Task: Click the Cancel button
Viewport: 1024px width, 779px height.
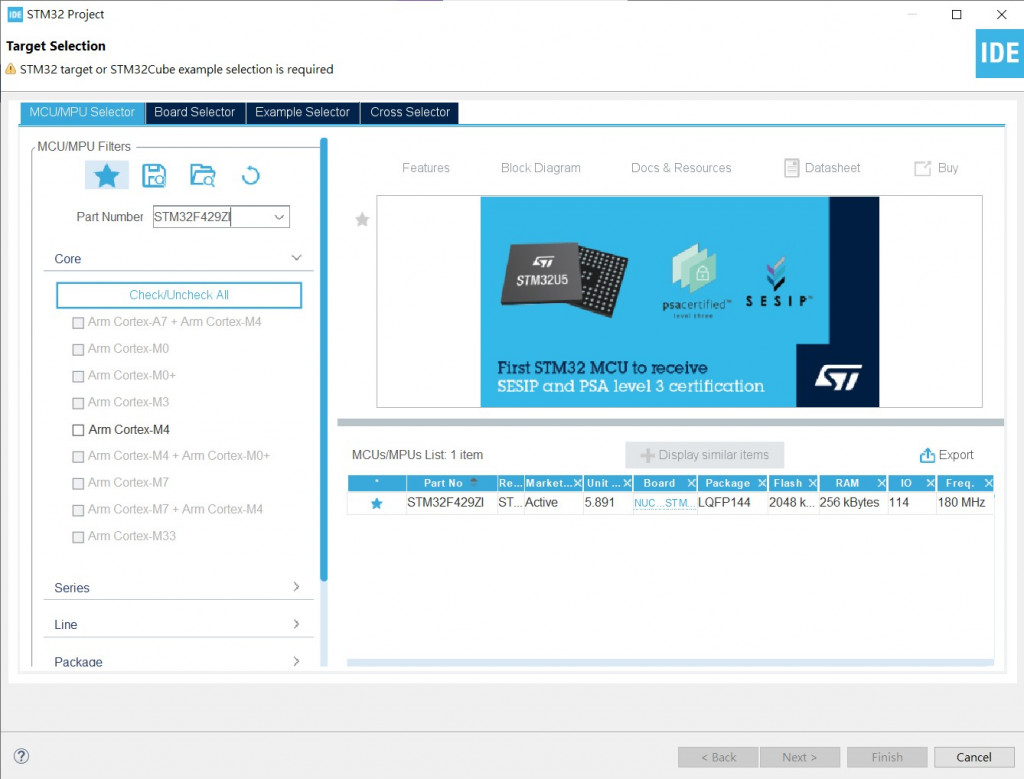Action: click(974, 757)
